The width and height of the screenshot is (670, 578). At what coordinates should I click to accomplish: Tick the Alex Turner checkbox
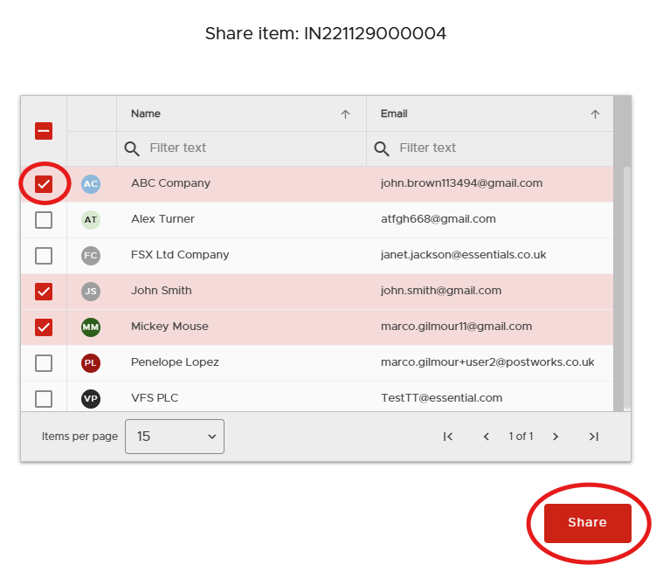coord(44,220)
